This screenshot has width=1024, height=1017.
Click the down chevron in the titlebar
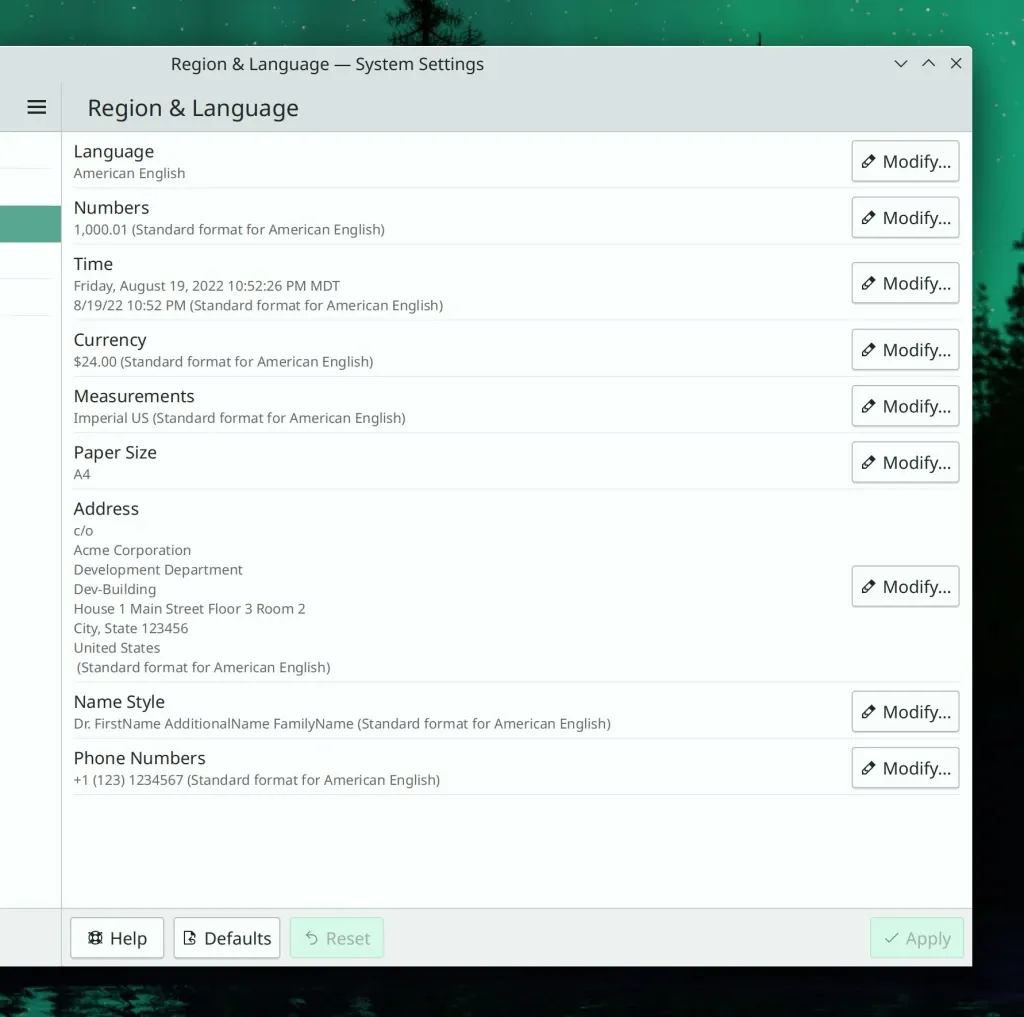[900, 63]
